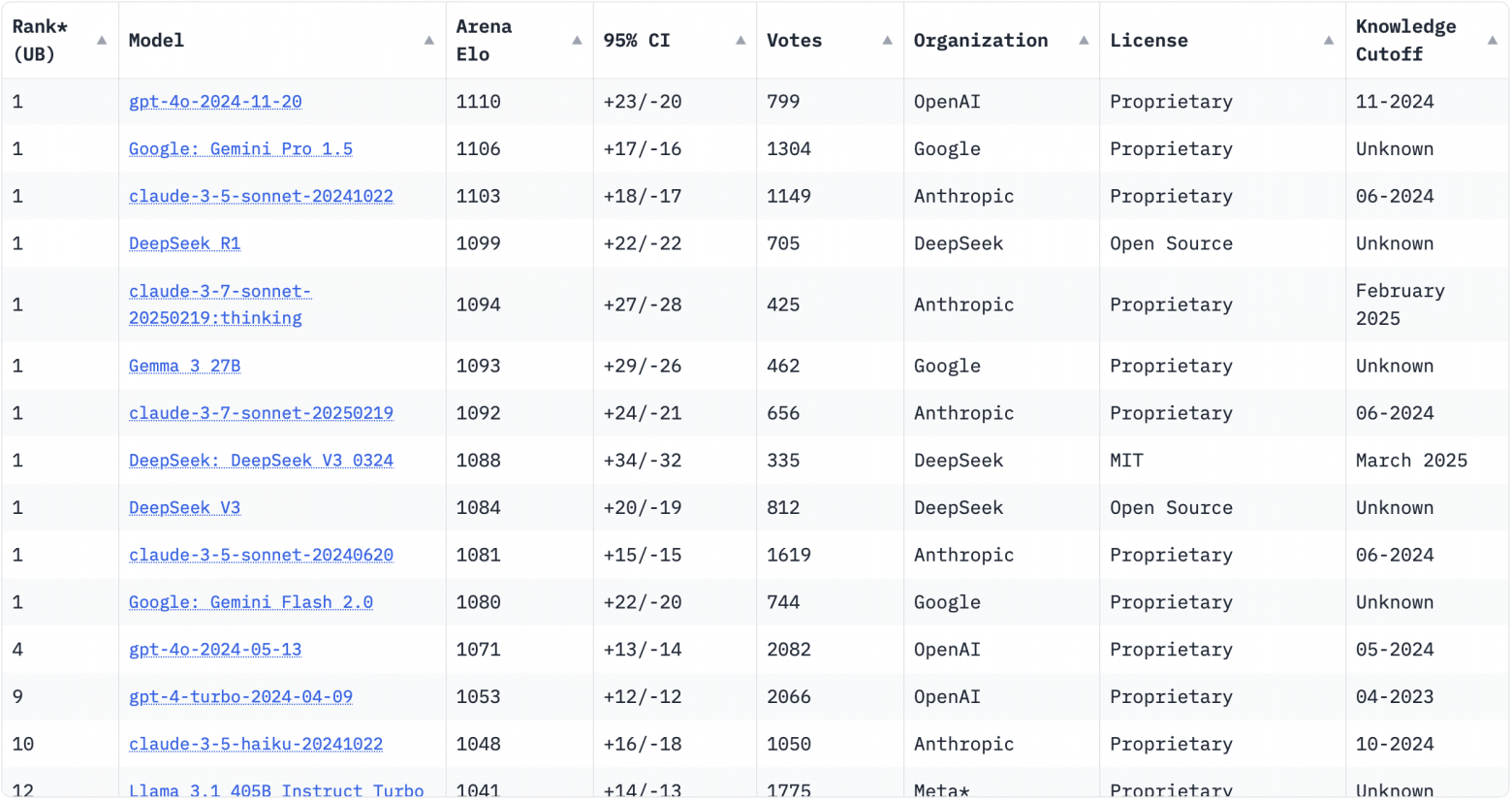Click the Votes column sort arrow

(887, 41)
